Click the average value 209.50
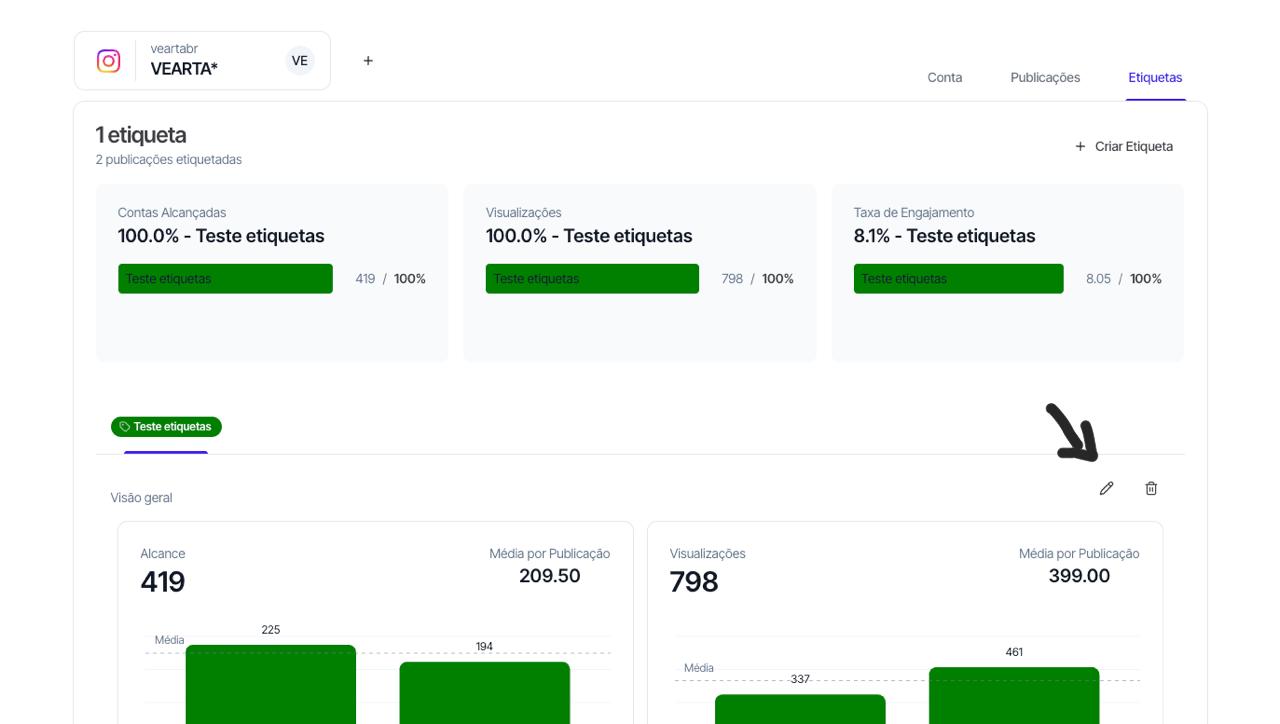Image resolution: width=1280 pixels, height=724 pixels. tap(550, 576)
